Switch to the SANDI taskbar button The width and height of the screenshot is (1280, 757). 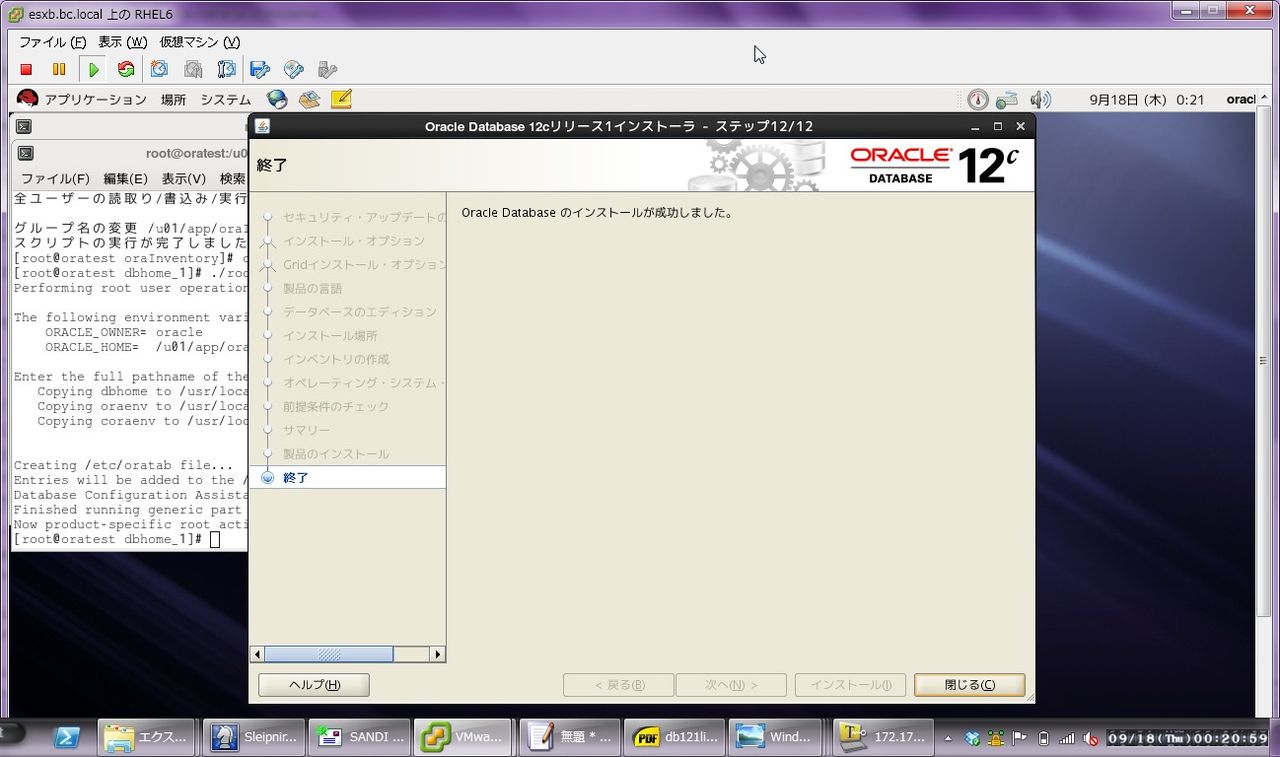[360, 738]
